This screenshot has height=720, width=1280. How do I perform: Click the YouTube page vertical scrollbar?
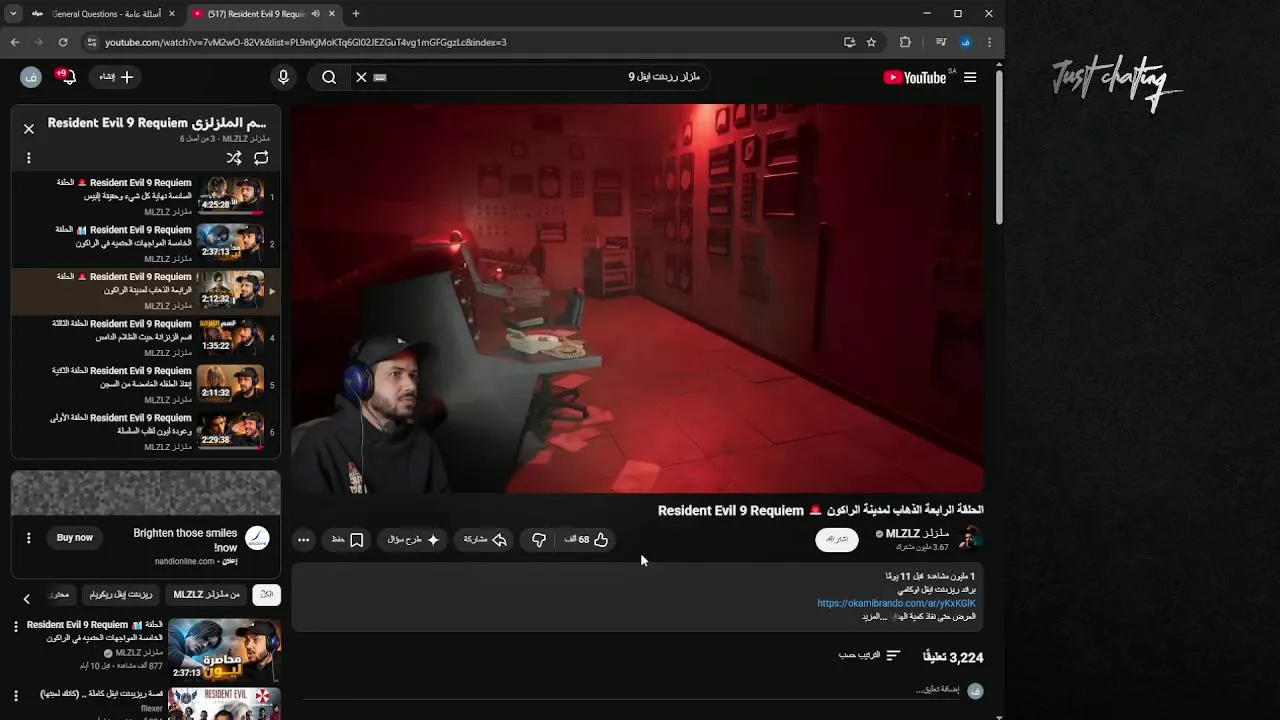point(998,147)
